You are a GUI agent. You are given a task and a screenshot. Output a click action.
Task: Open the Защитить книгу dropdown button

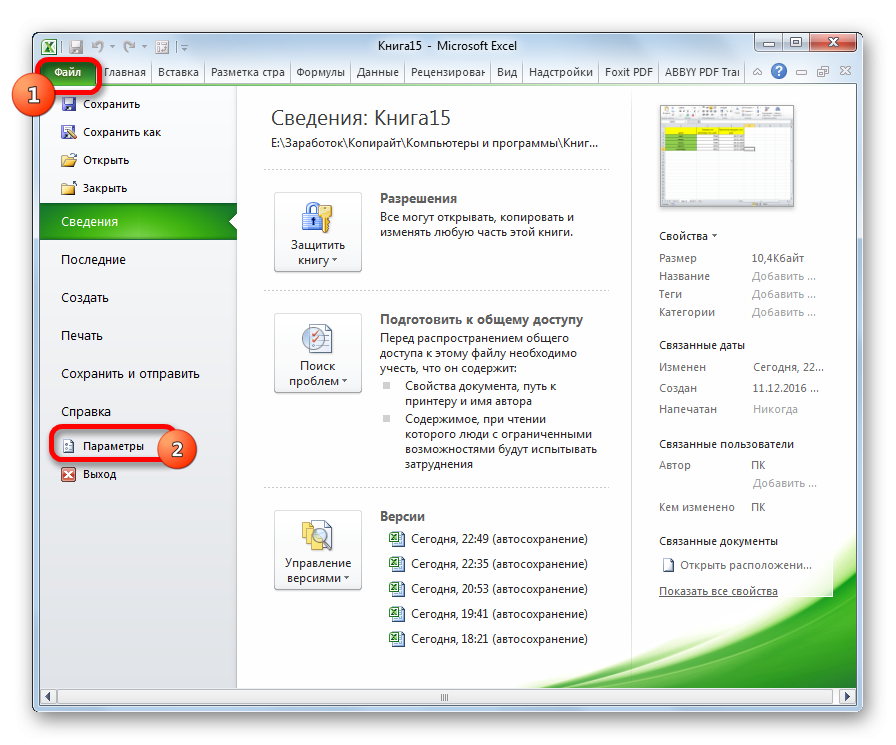[x=318, y=232]
